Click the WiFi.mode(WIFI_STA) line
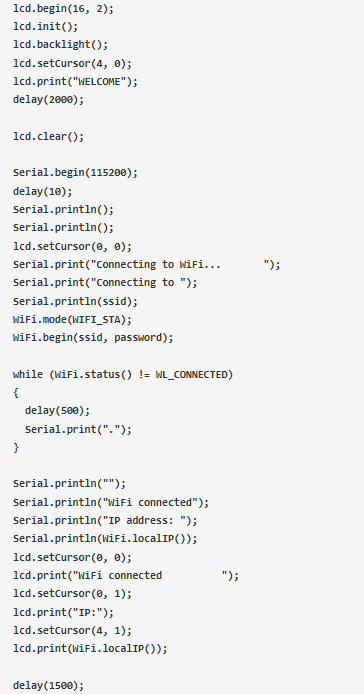 point(72,320)
